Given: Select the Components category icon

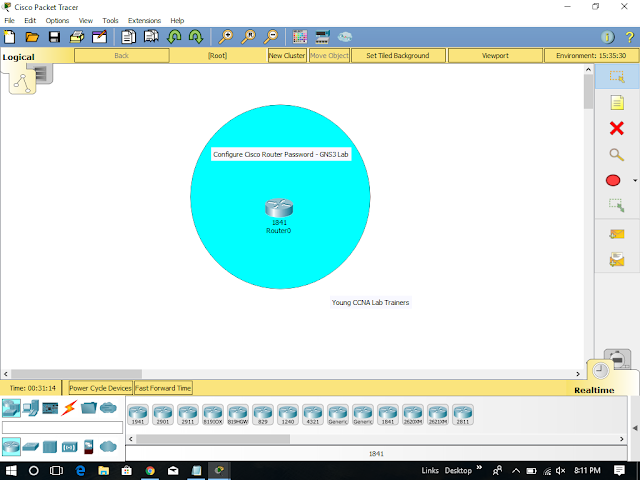Looking at the screenshot, I should coord(50,408).
